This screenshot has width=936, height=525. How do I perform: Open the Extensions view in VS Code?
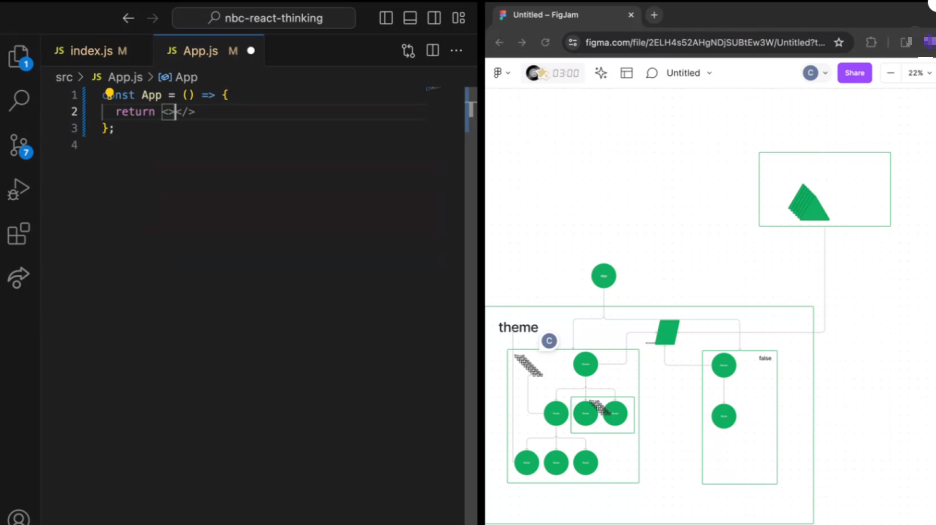click(19, 234)
